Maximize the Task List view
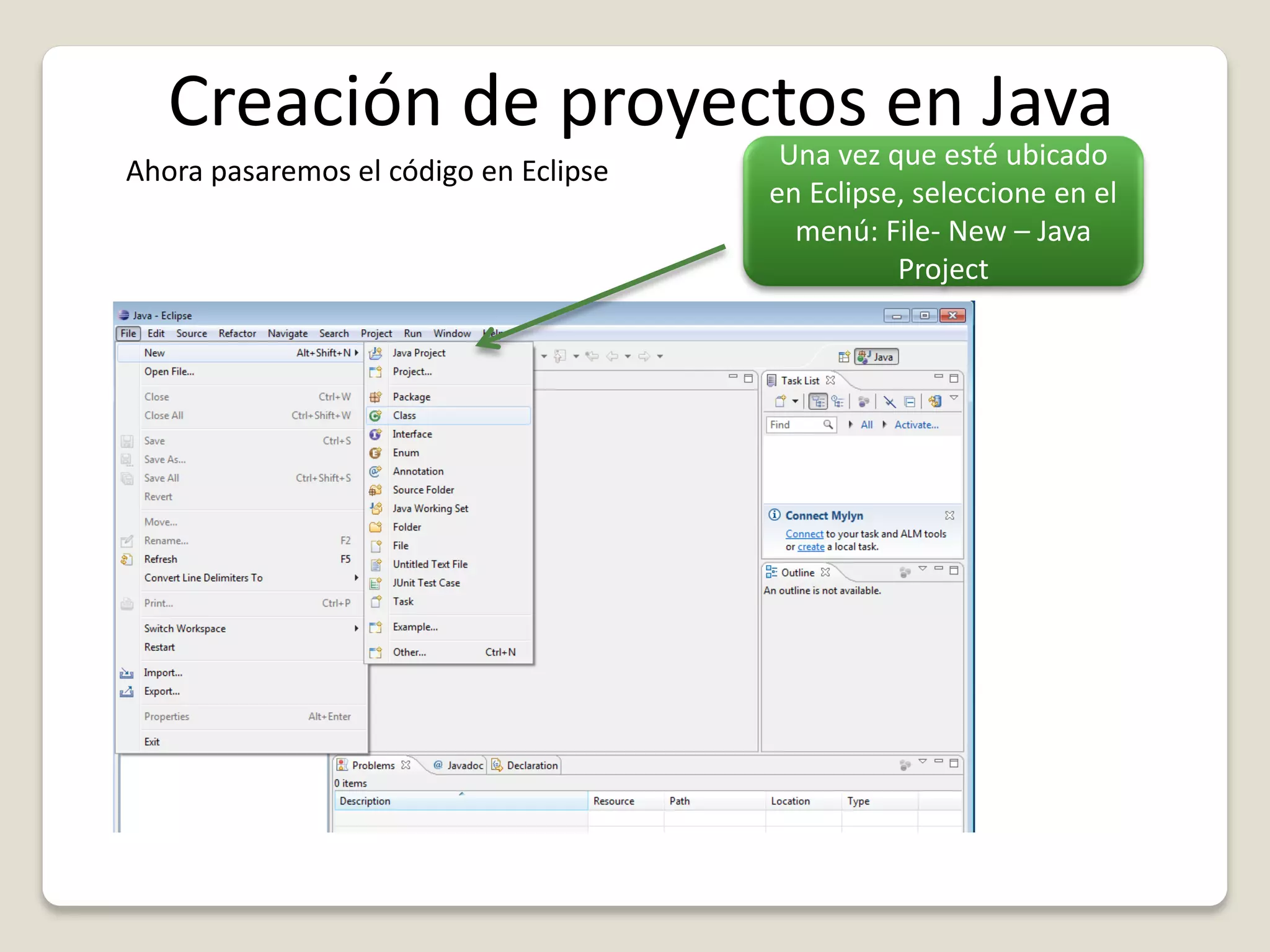Viewport: 1270px width, 952px height. click(x=954, y=378)
